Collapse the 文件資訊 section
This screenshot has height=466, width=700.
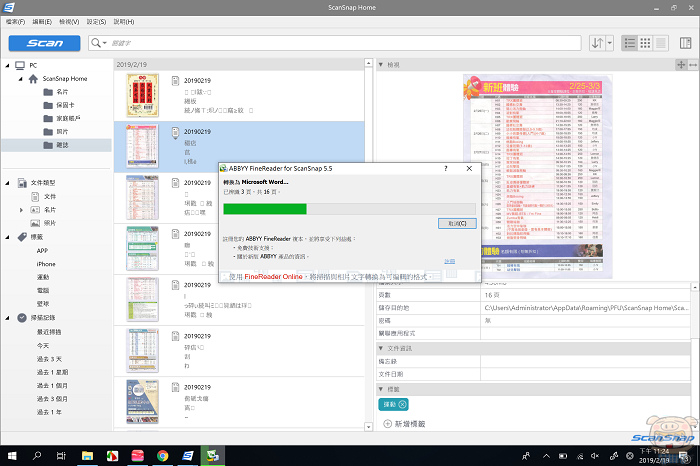381,348
